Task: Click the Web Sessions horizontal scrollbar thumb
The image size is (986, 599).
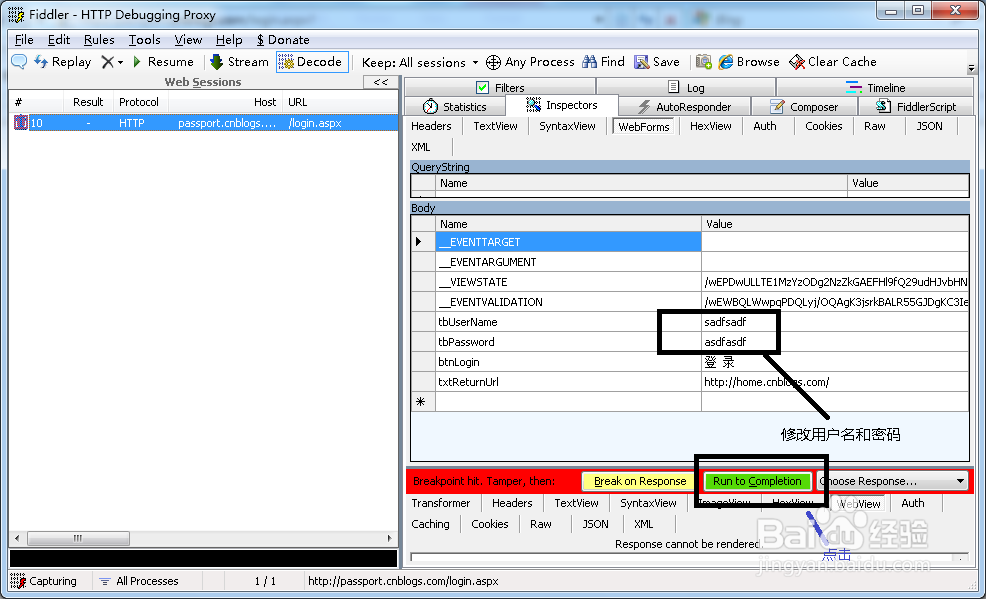Action: (79, 538)
